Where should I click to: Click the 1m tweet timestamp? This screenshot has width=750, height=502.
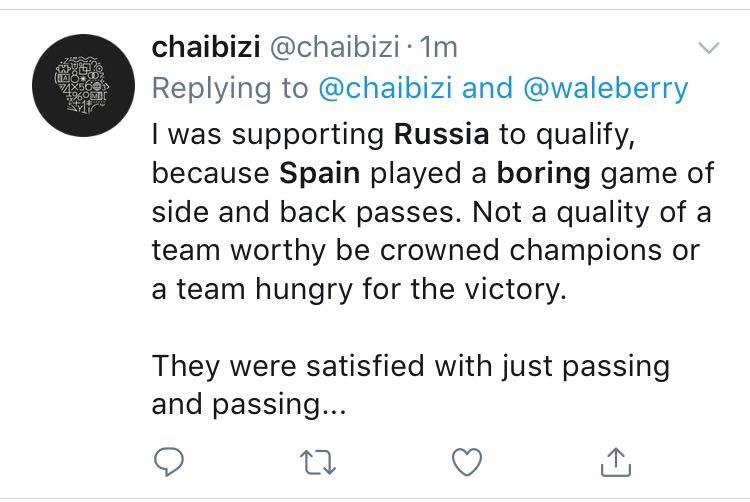click(440, 47)
